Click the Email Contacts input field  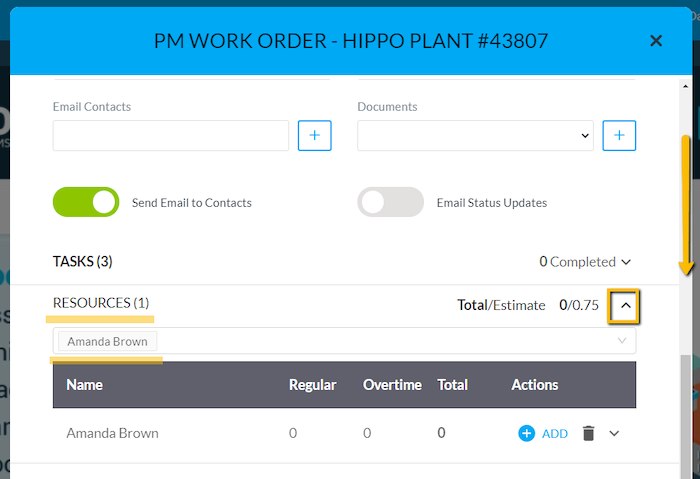pyautogui.click(x=171, y=135)
